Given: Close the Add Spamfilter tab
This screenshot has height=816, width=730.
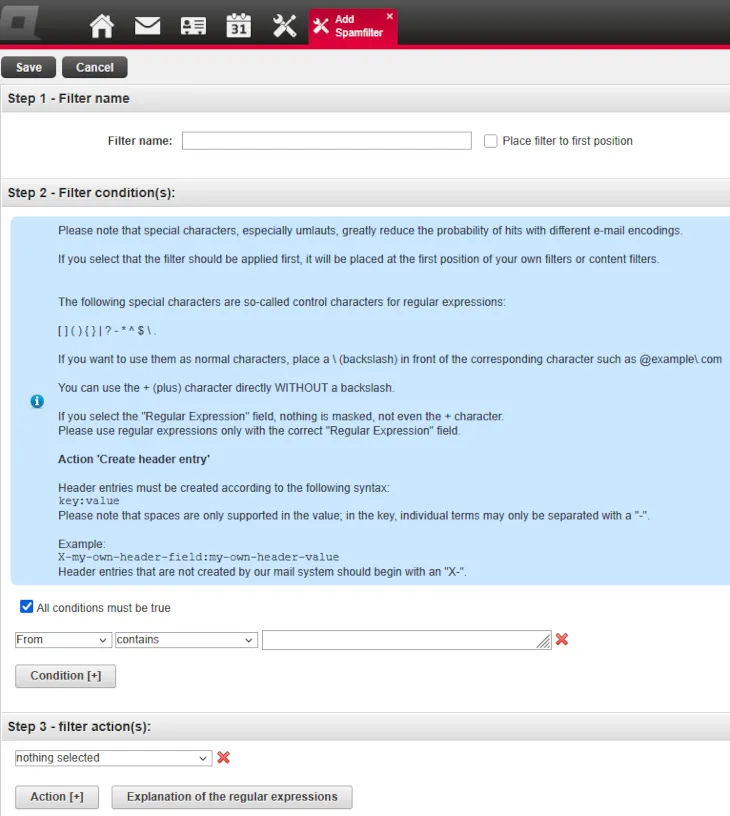Looking at the screenshot, I should coord(390,16).
